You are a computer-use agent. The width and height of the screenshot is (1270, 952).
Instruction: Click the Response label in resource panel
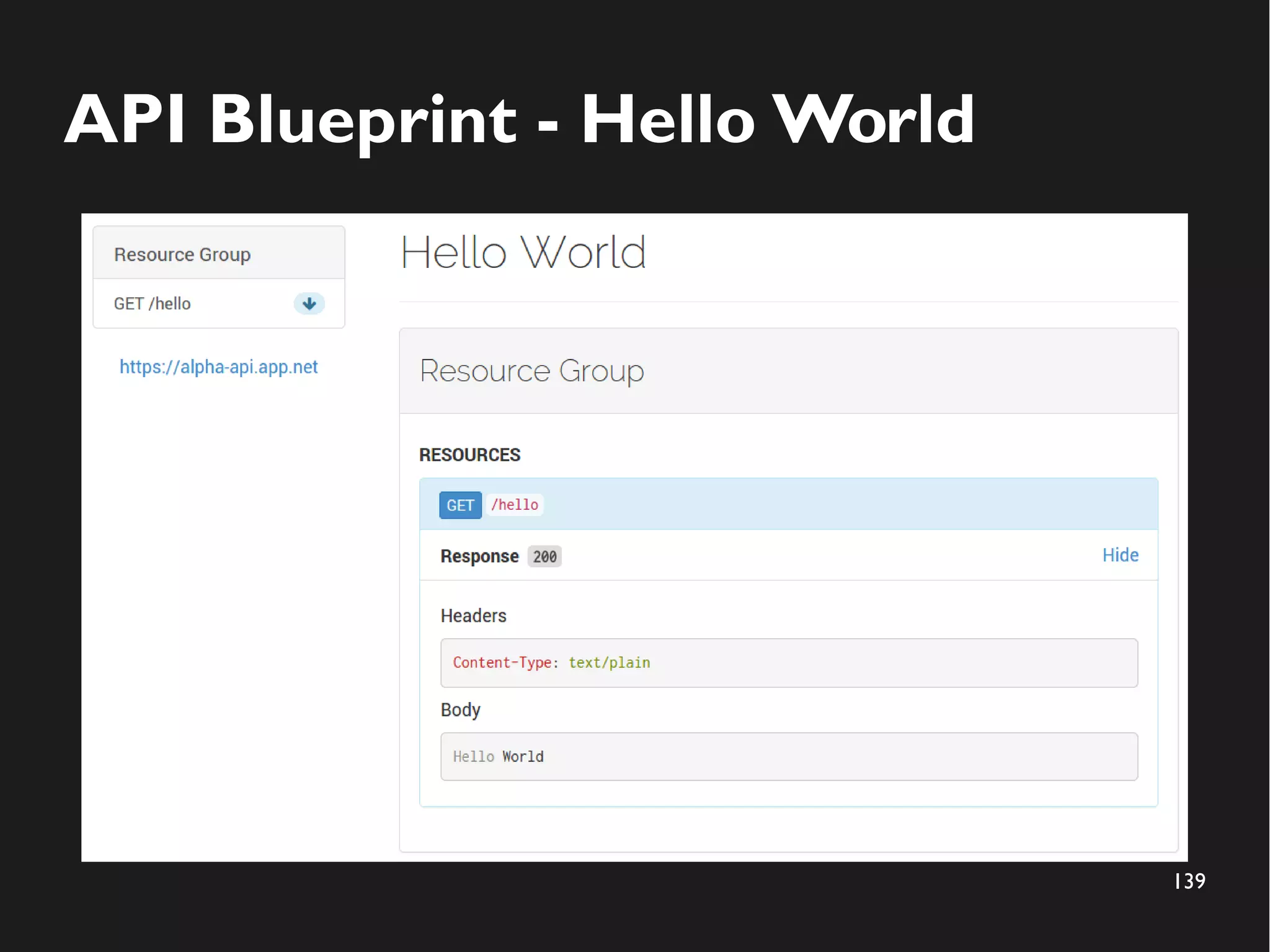click(x=479, y=556)
